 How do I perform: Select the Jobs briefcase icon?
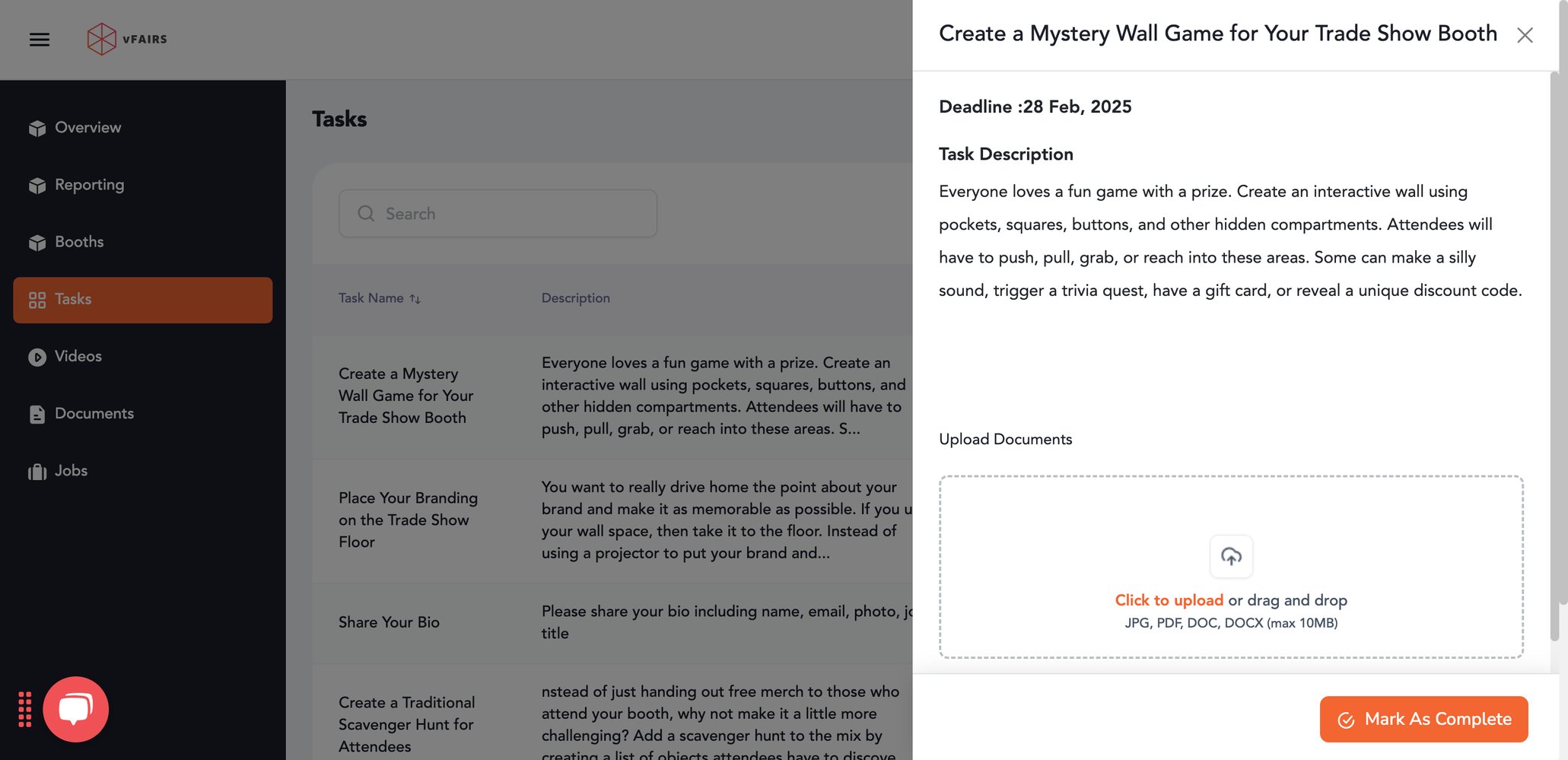click(x=37, y=470)
